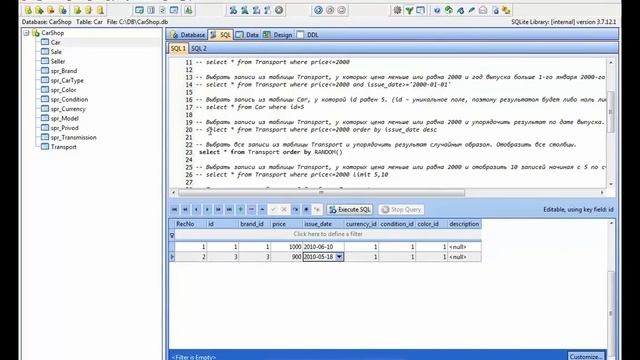Click the gray circled X toolbar icon

click(x=279, y=10)
